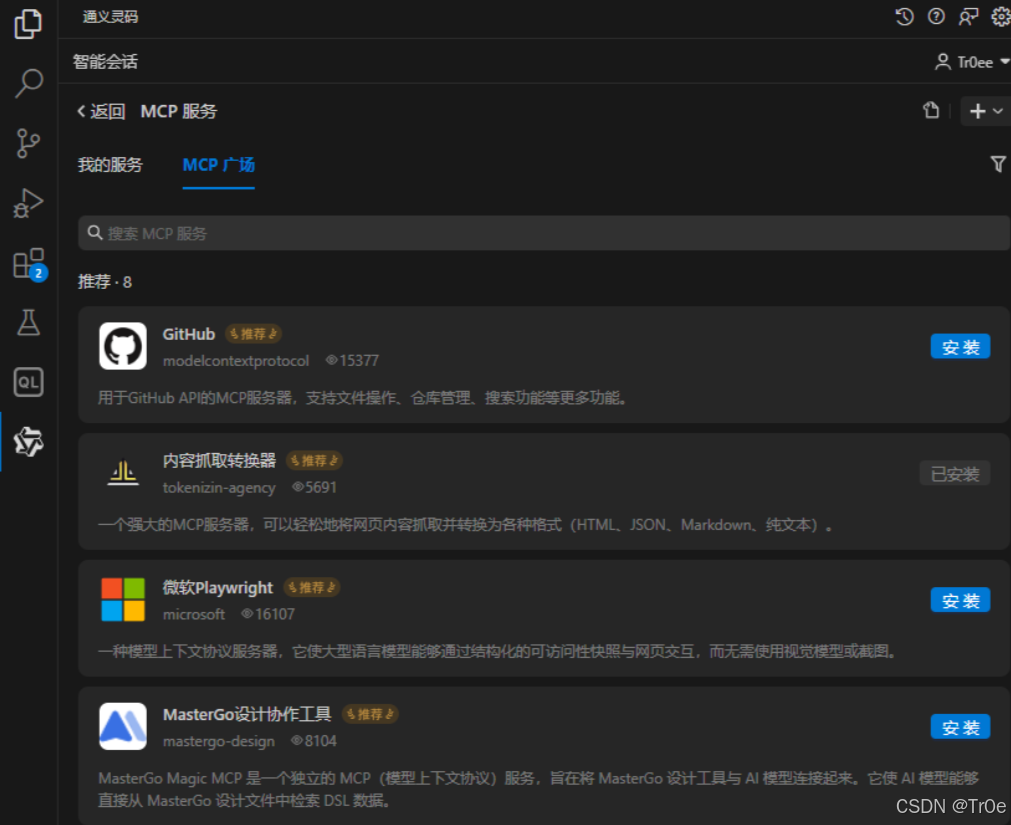Open settings gear icon in top bar
Screen dimensions: 1011x825
(x=1001, y=16)
